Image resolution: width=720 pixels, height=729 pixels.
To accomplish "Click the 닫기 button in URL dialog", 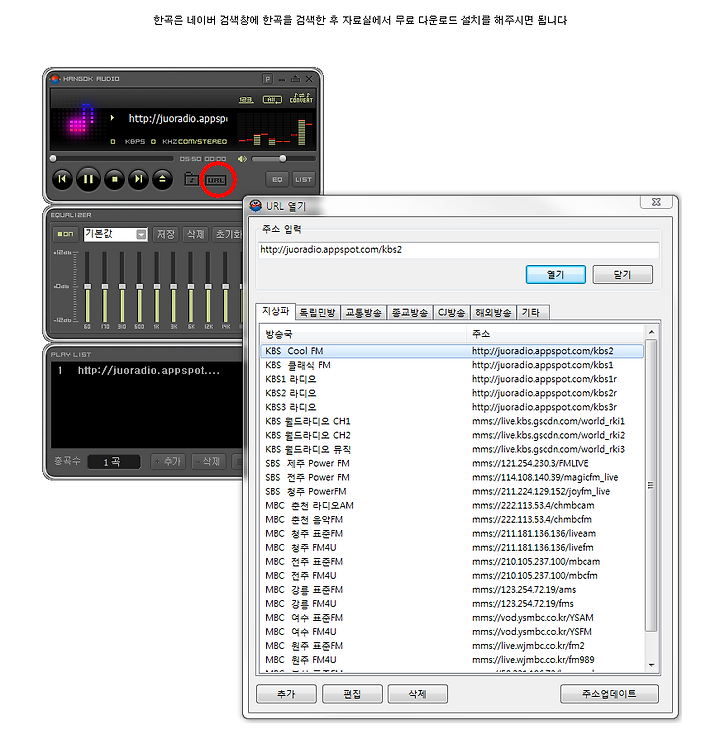I will point(622,275).
